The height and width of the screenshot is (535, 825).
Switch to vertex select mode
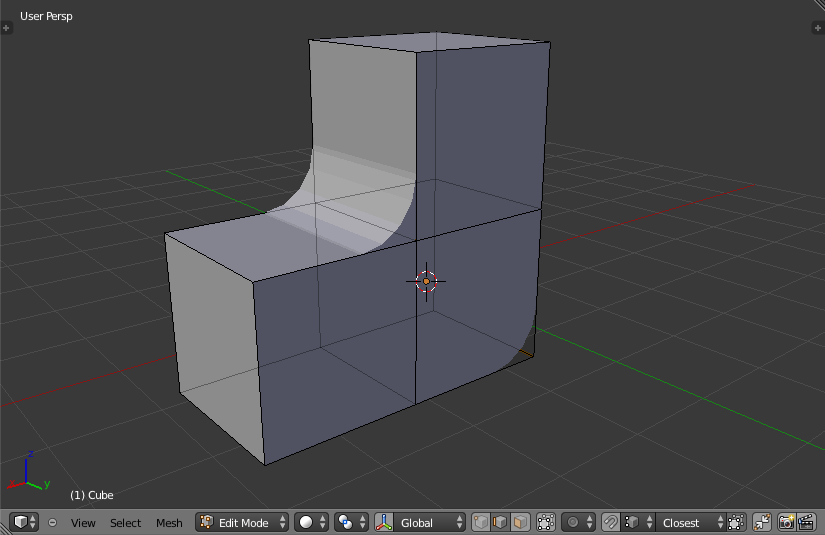pyautogui.click(x=481, y=522)
